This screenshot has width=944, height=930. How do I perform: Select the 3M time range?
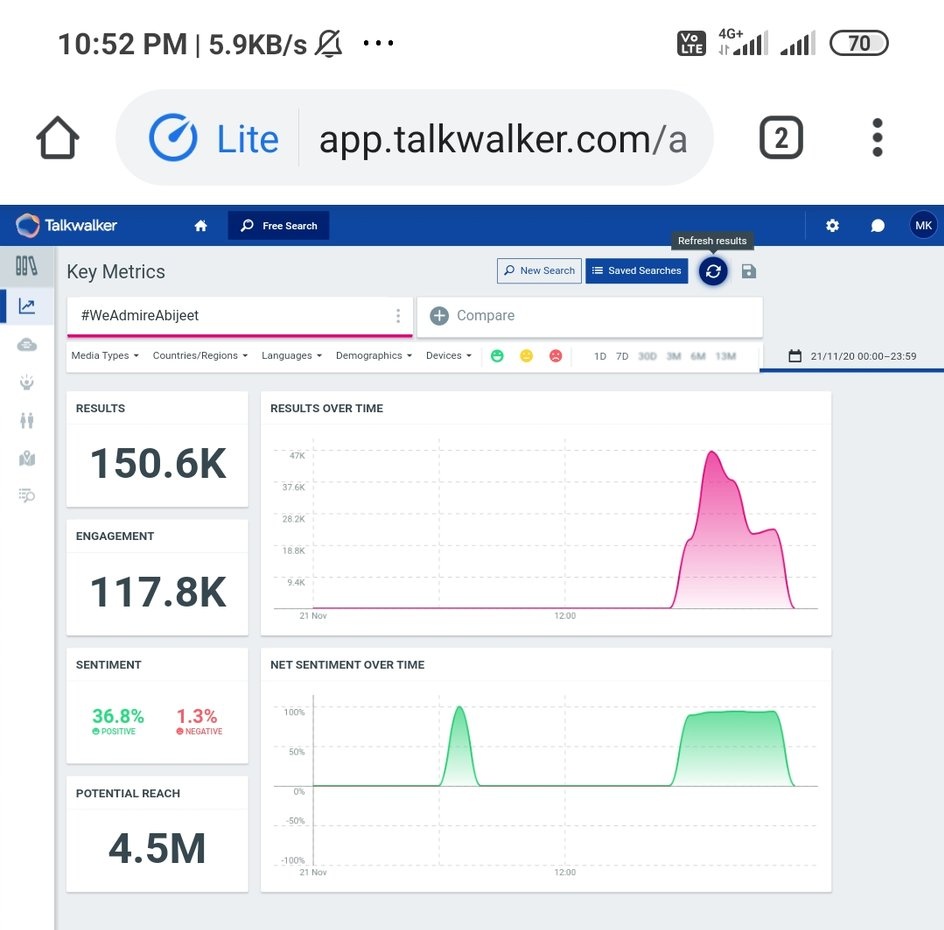pos(674,356)
